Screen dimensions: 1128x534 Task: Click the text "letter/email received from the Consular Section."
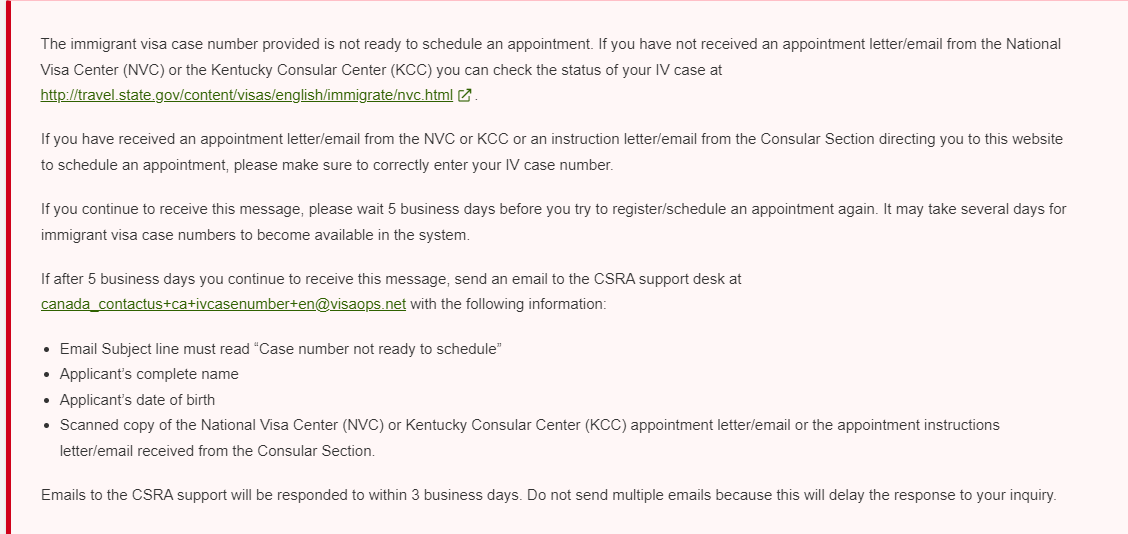tap(217, 451)
